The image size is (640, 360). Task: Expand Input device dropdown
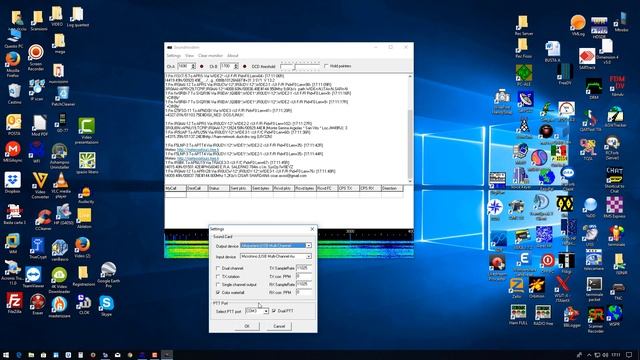pyautogui.click(x=309, y=256)
